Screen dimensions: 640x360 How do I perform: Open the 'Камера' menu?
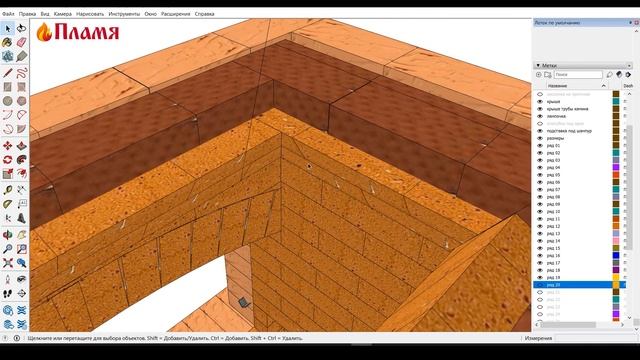pyautogui.click(x=62, y=14)
